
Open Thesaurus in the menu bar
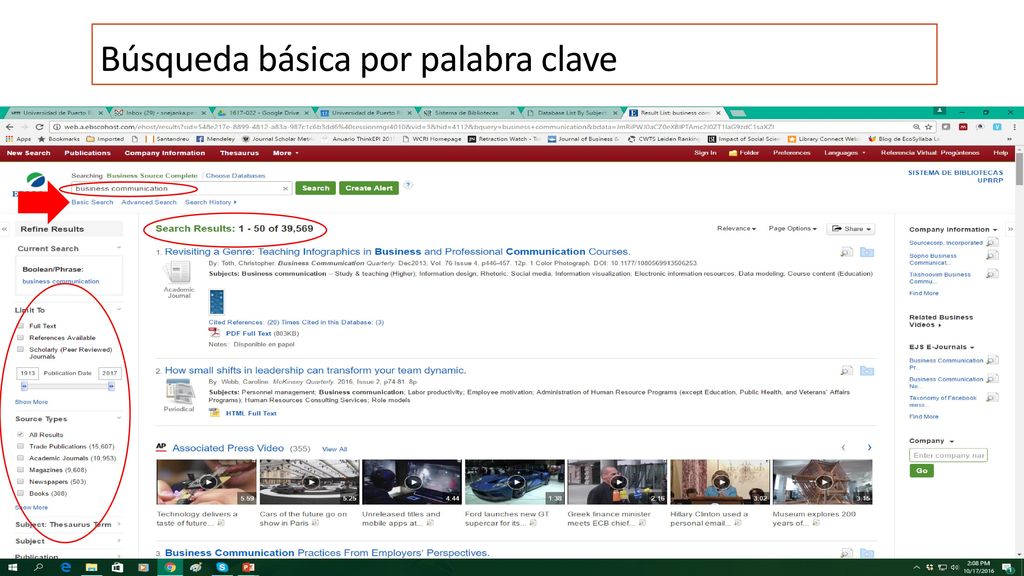coord(239,153)
